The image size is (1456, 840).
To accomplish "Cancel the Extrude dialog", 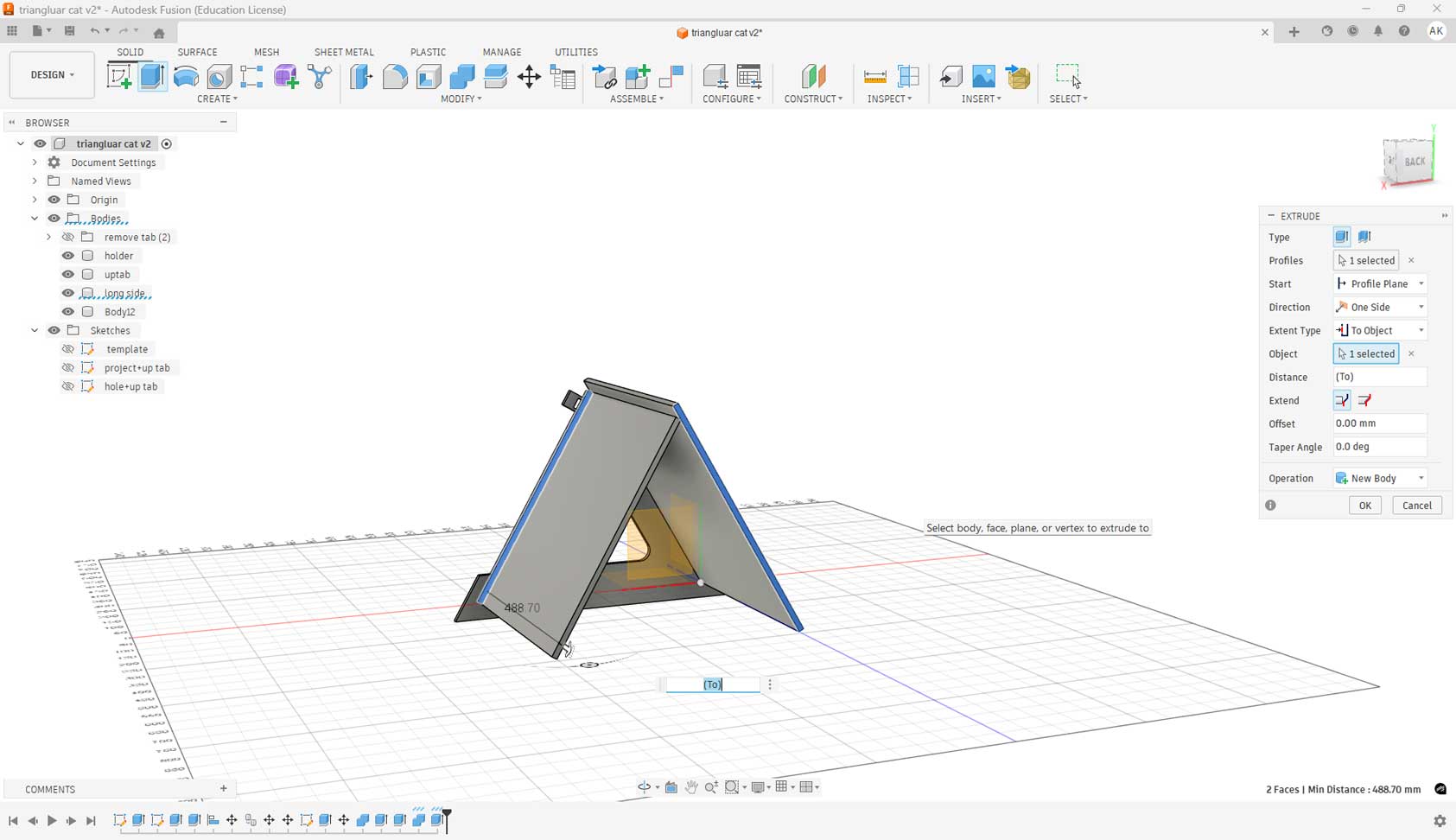I will (1416, 506).
